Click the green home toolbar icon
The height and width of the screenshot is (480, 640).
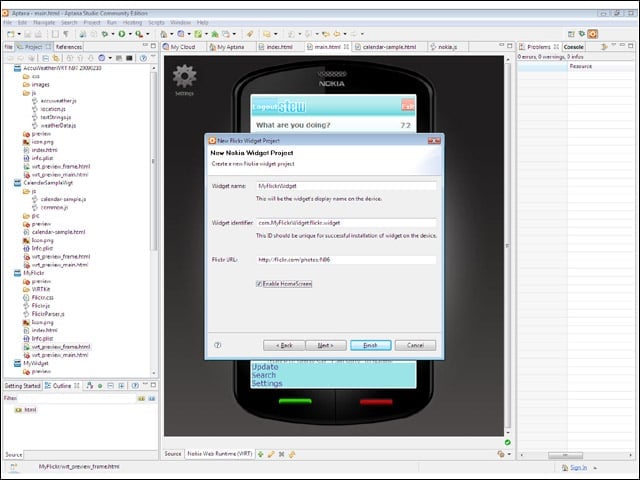tap(215, 34)
